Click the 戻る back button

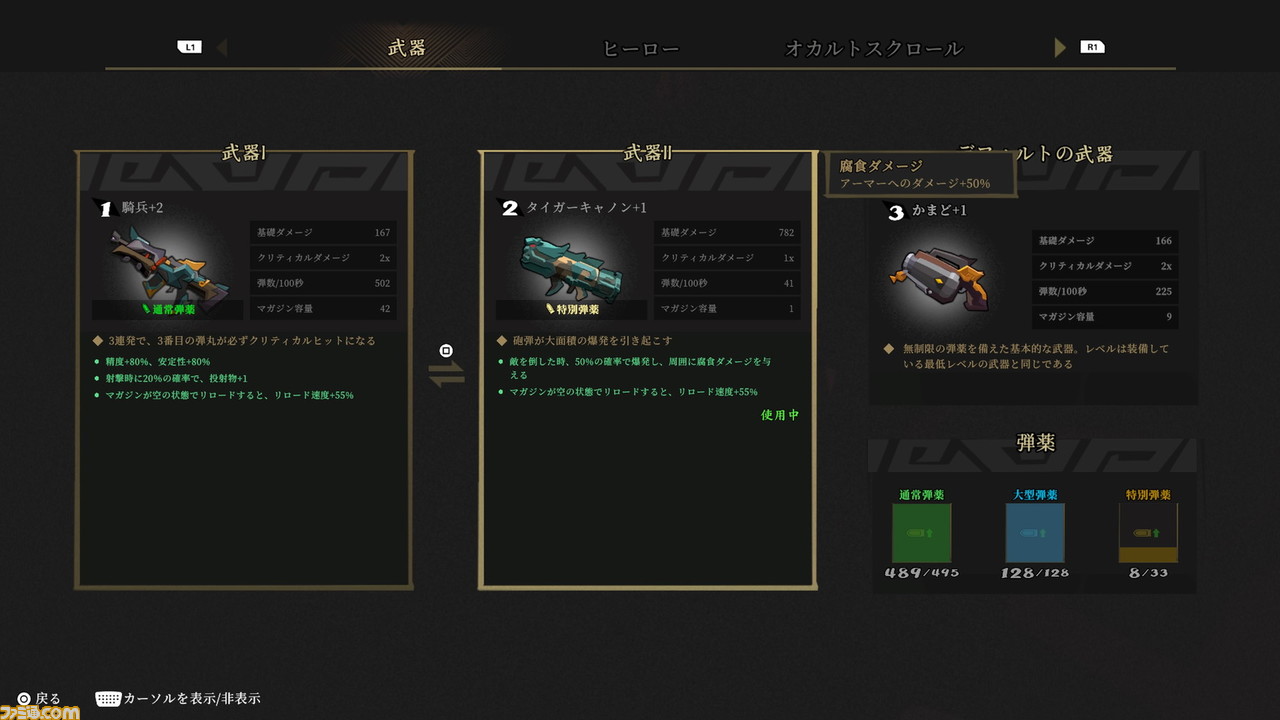39,698
